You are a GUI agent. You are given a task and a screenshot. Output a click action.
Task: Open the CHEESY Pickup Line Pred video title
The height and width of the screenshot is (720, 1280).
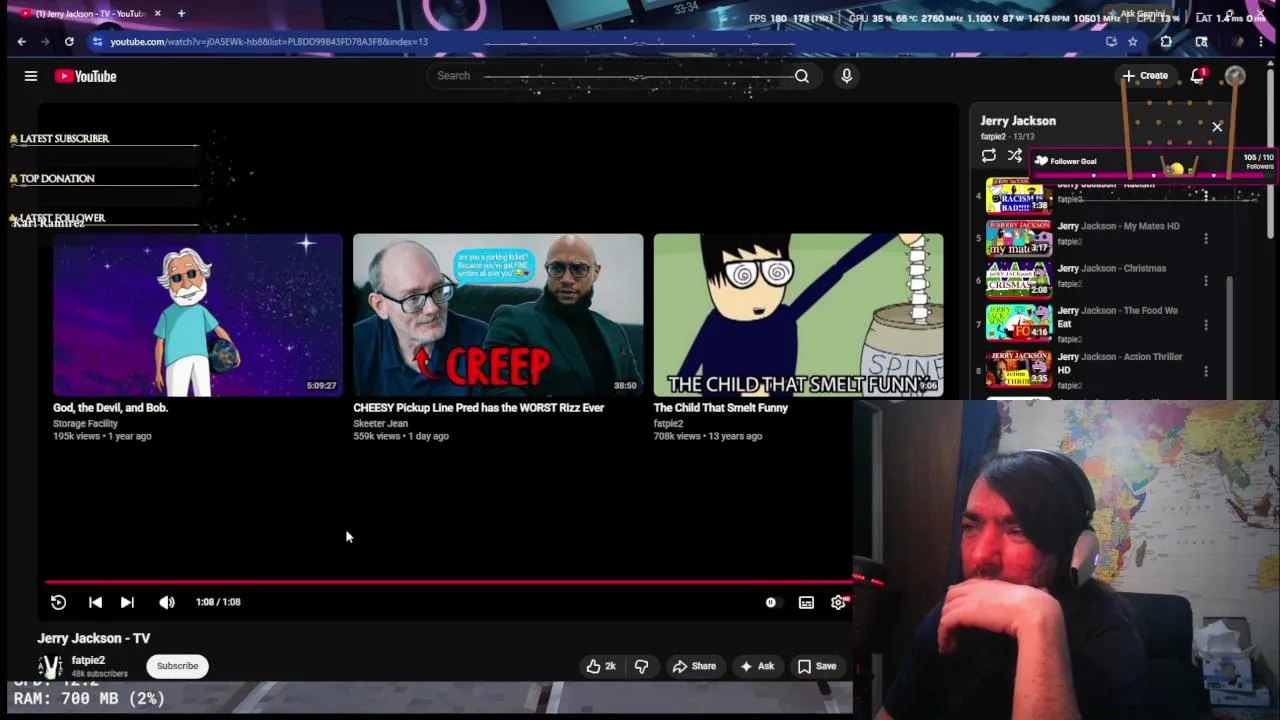coord(478,408)
